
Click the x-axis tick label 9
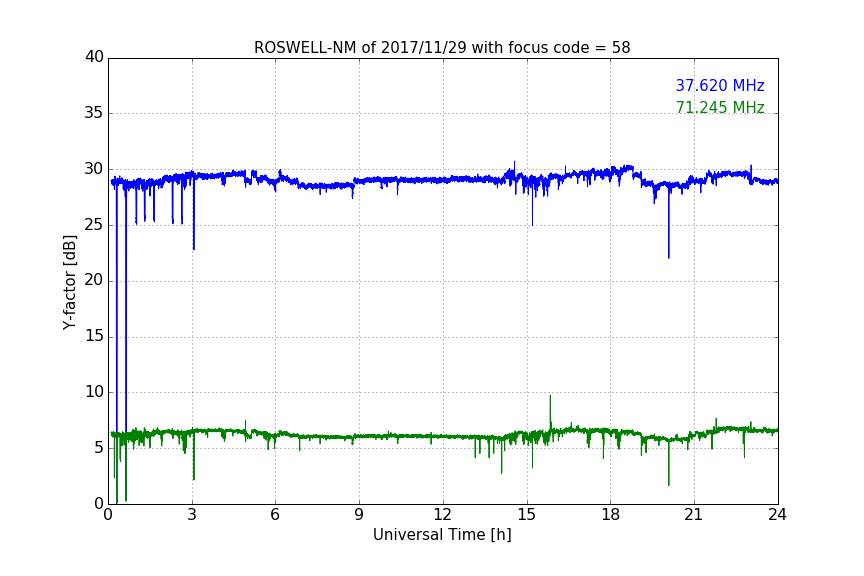(x=359, y=515)
